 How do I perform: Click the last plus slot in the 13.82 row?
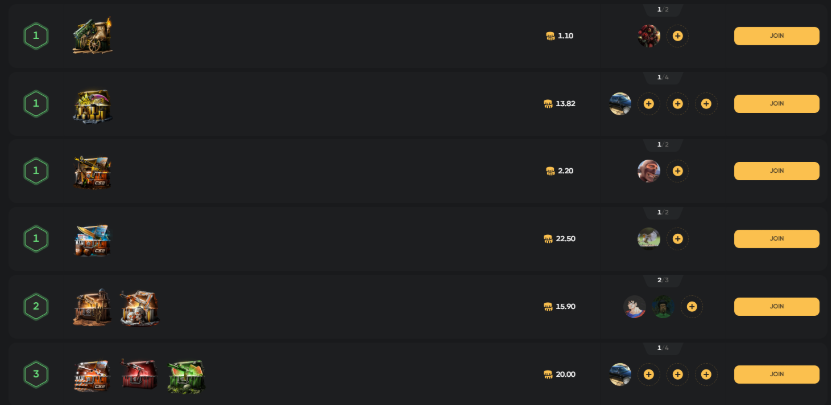tap(706, 104)
